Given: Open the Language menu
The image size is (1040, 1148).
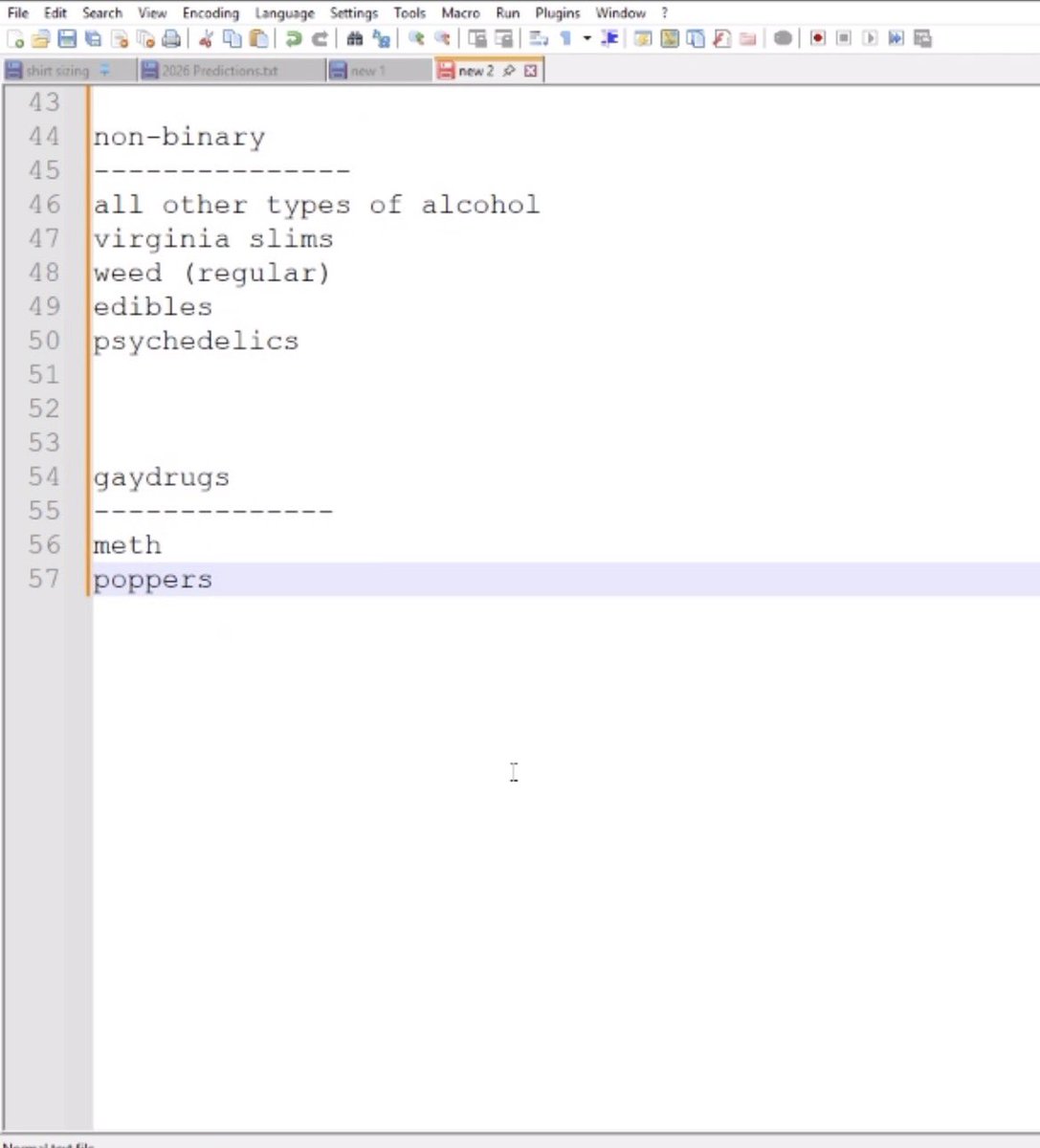Looking at the screenshot, I should point(284,13).
